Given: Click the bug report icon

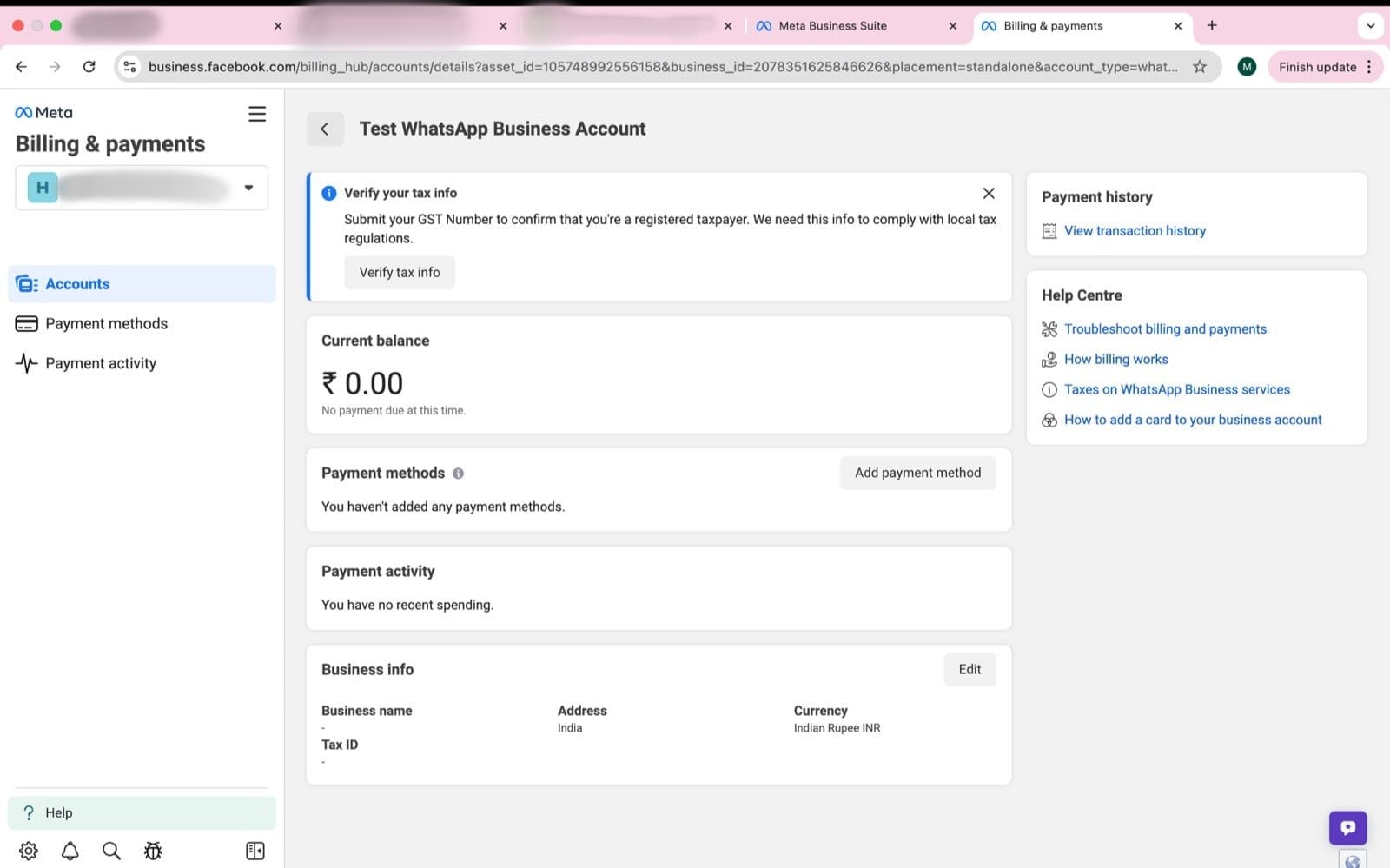Looking at the screenshot, I should 153,851.
